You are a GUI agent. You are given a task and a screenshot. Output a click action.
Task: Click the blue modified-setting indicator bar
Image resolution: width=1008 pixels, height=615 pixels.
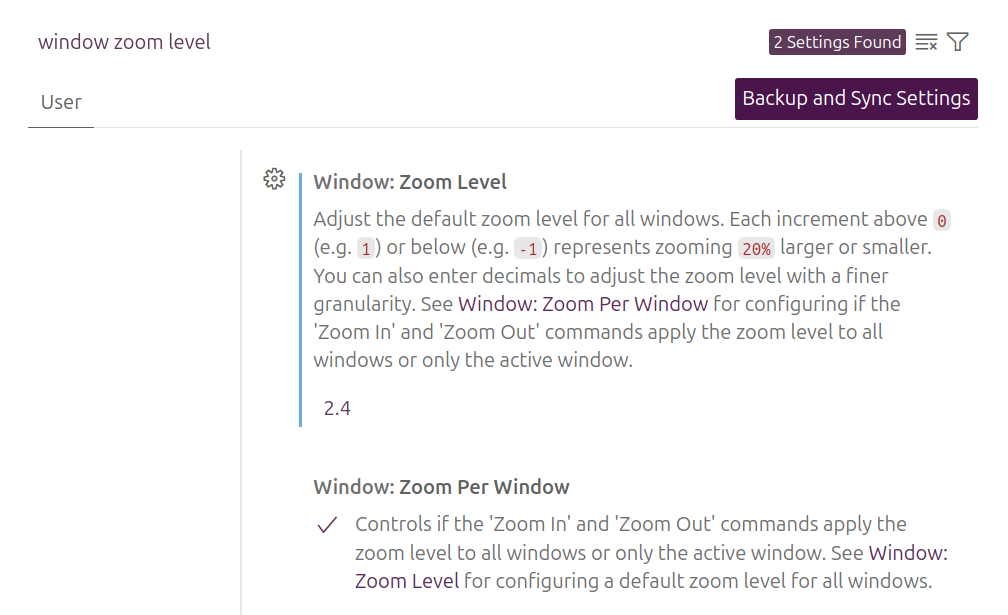pos(301,300)
